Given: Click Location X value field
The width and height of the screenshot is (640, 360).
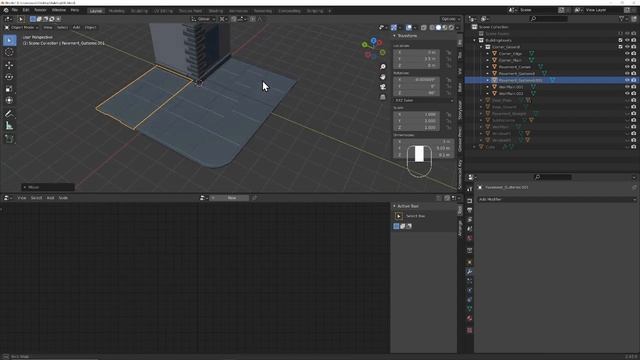Looking at the screenshot, I should point(416,52).
